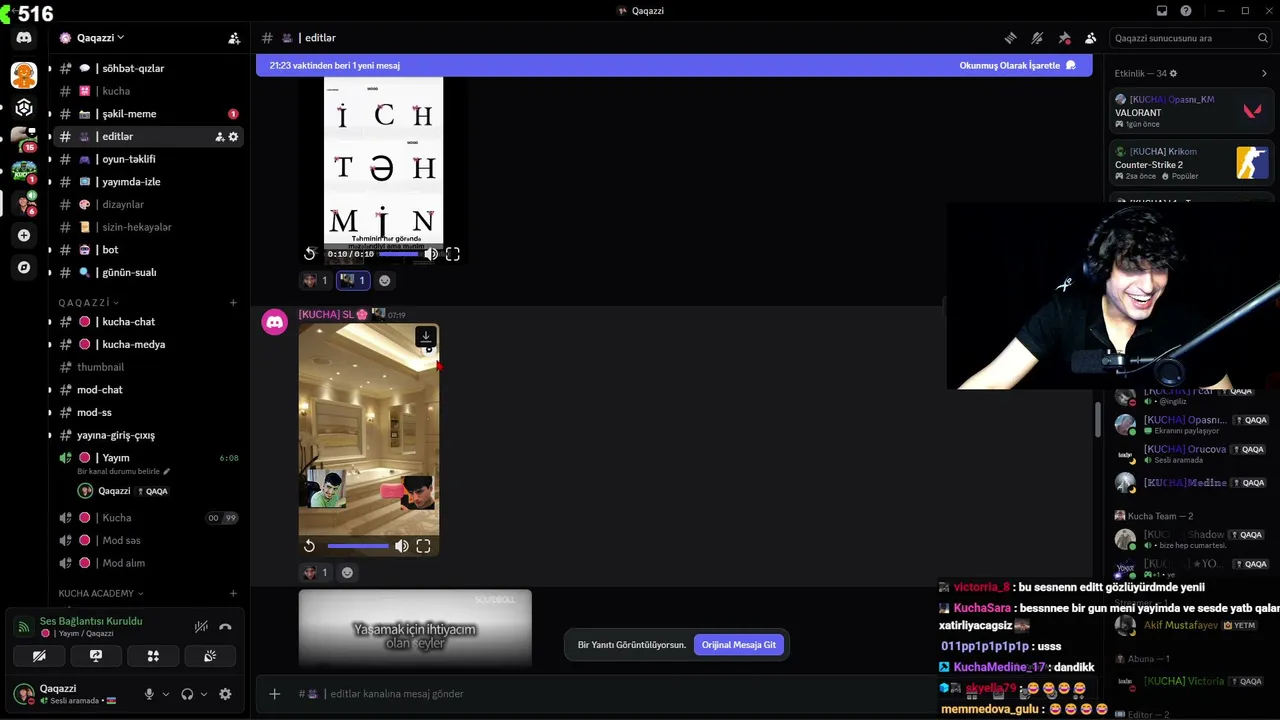Remove your highlighted reaction on the İCH TƏHMİN video

pos(352,281)
